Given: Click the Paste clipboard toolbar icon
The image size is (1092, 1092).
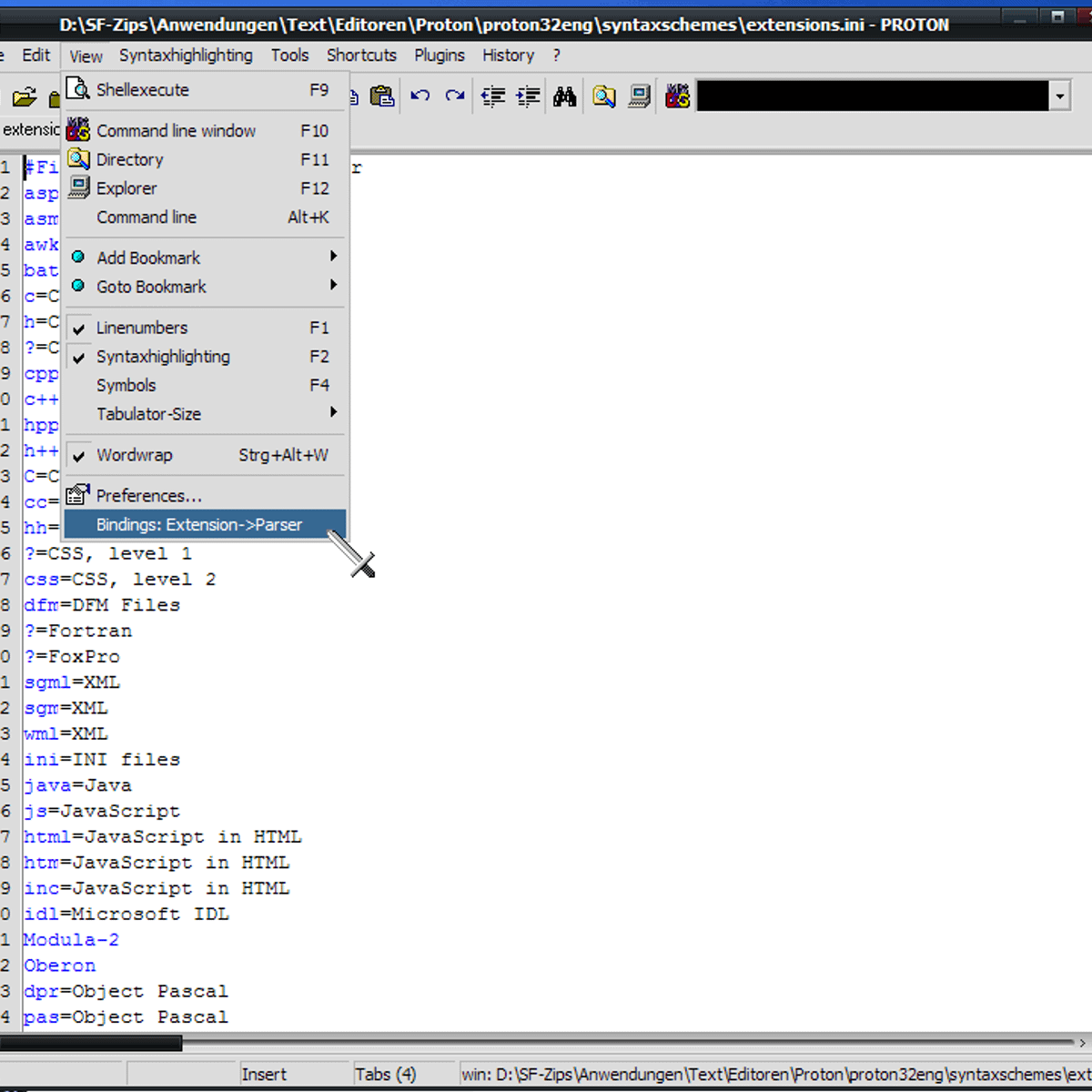Looking at the screenshot, I should (x=382, y=96).
